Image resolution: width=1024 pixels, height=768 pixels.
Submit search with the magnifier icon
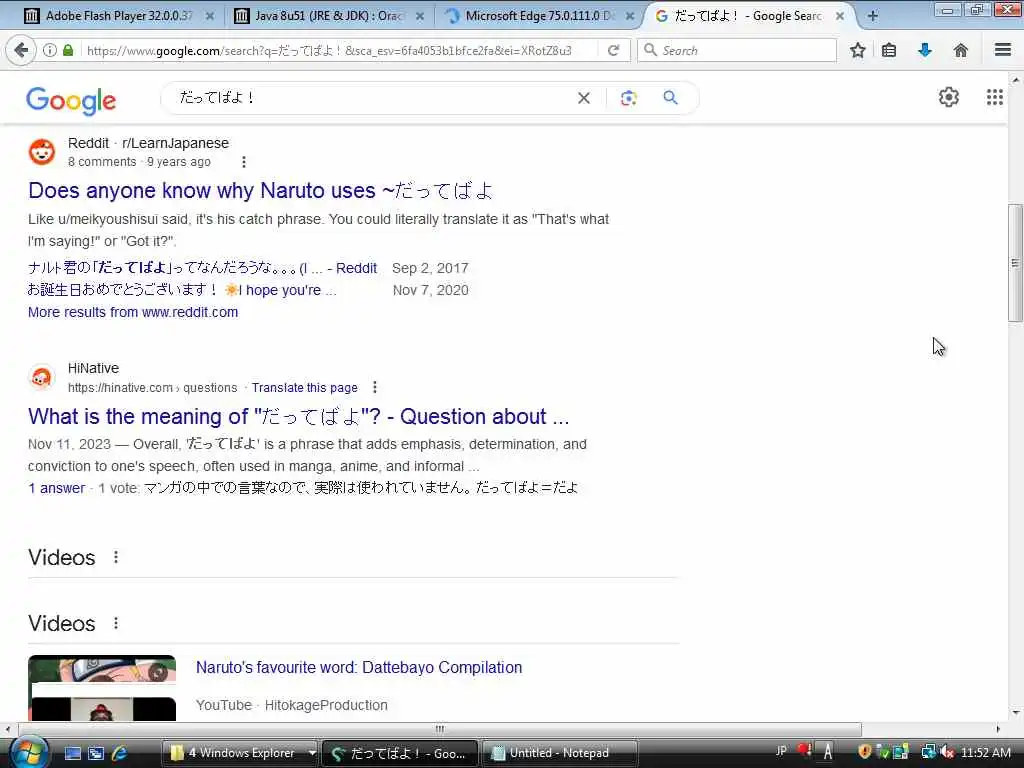(x=670, y=98)
